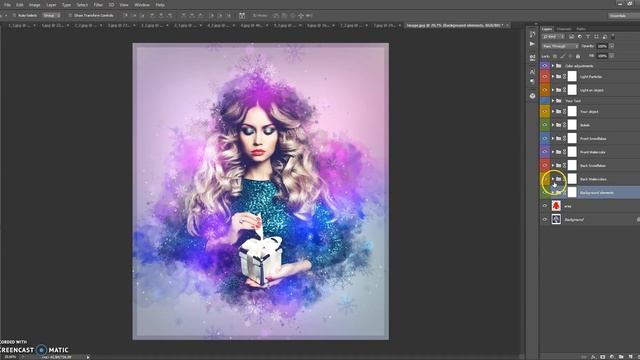Hide the Light Particles group
640x360 pixels.
tap(544, 76)
